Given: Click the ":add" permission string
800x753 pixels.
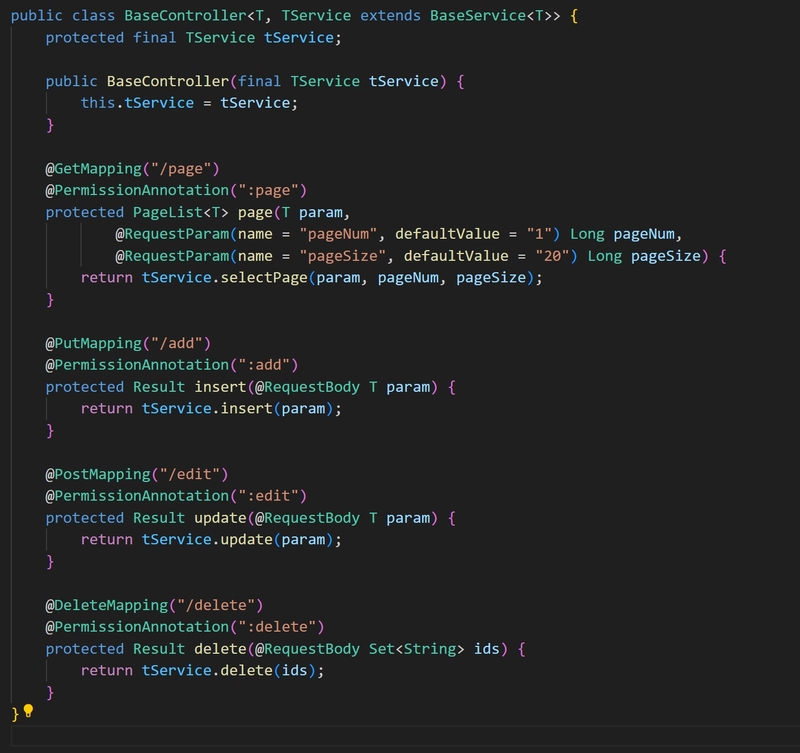Looking at the screenshot, I should (264, 365).
